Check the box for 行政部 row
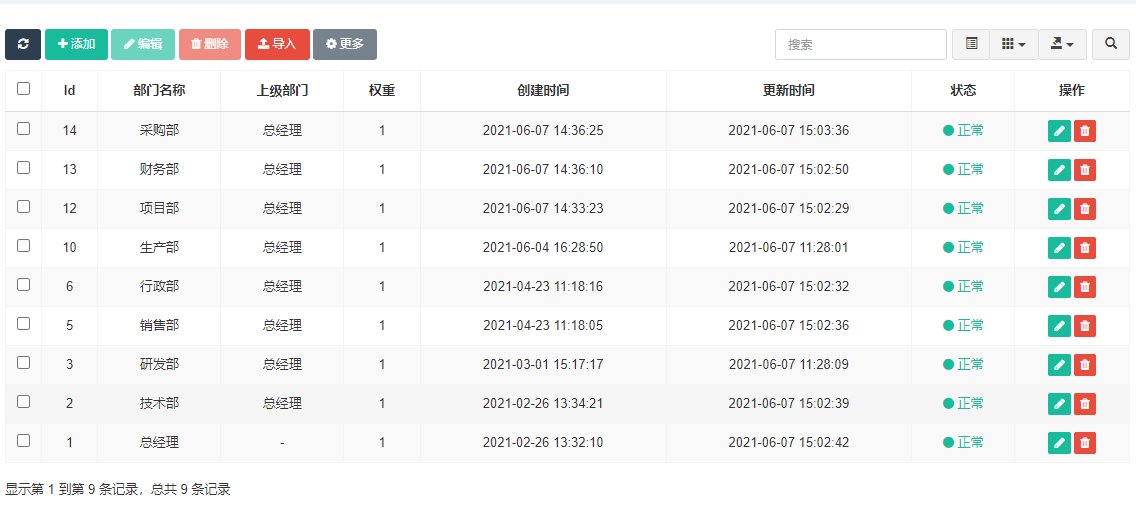Image resolution: width=1136 pixels, height=514 pixels. [23, 284]
